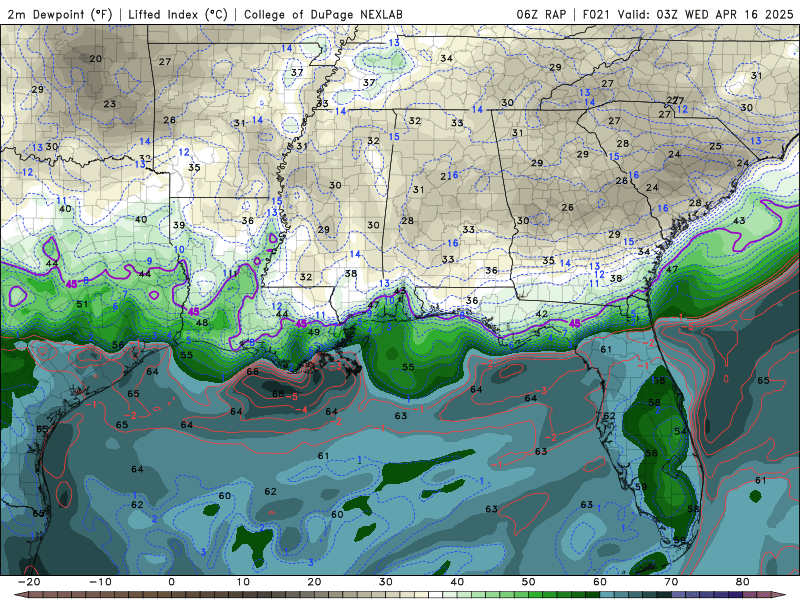Click the 68 dewpoint value near Louisiana coast

[278, 393]
